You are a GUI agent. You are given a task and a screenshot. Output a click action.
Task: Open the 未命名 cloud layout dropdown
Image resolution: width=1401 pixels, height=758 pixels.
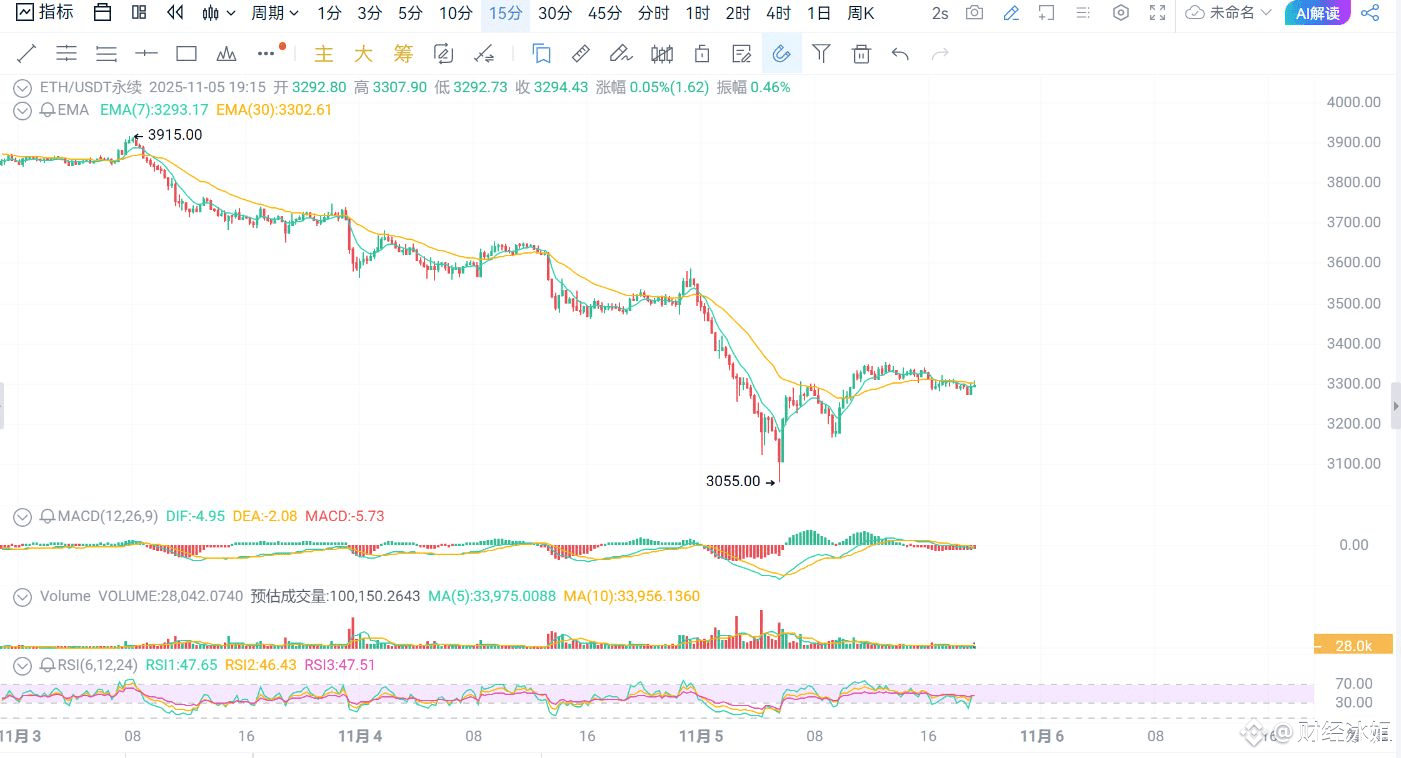(1229, 13)
